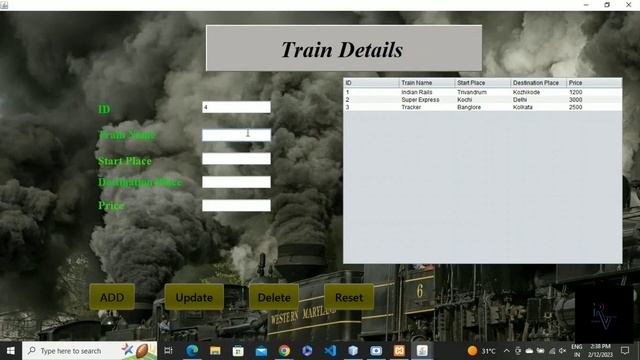Launch Google Chrome from the taskbar
This screenshot has height=360, width=640.
click(x=284, y=351)
